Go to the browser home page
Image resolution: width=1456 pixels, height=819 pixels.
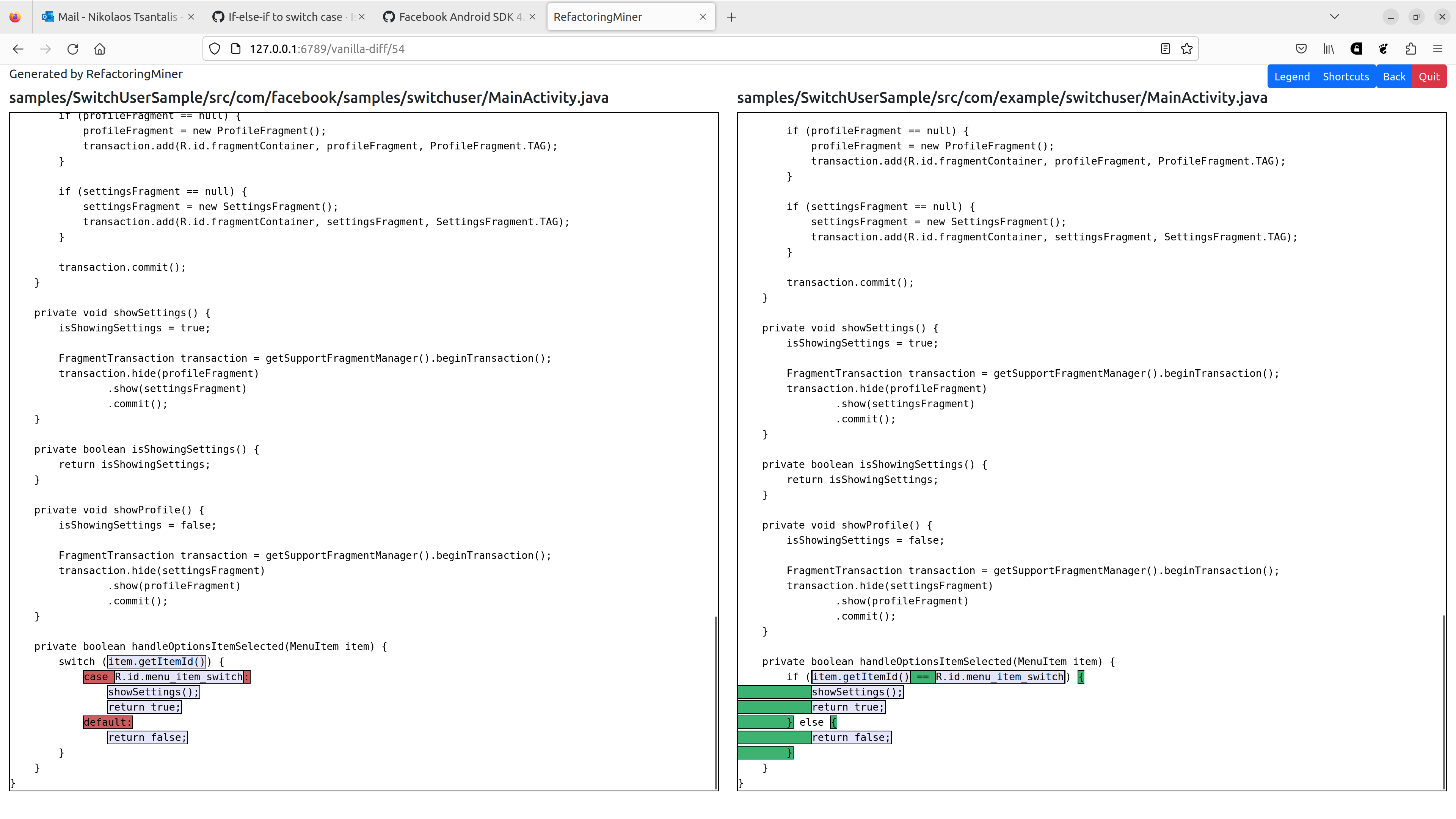click(100, 49)
